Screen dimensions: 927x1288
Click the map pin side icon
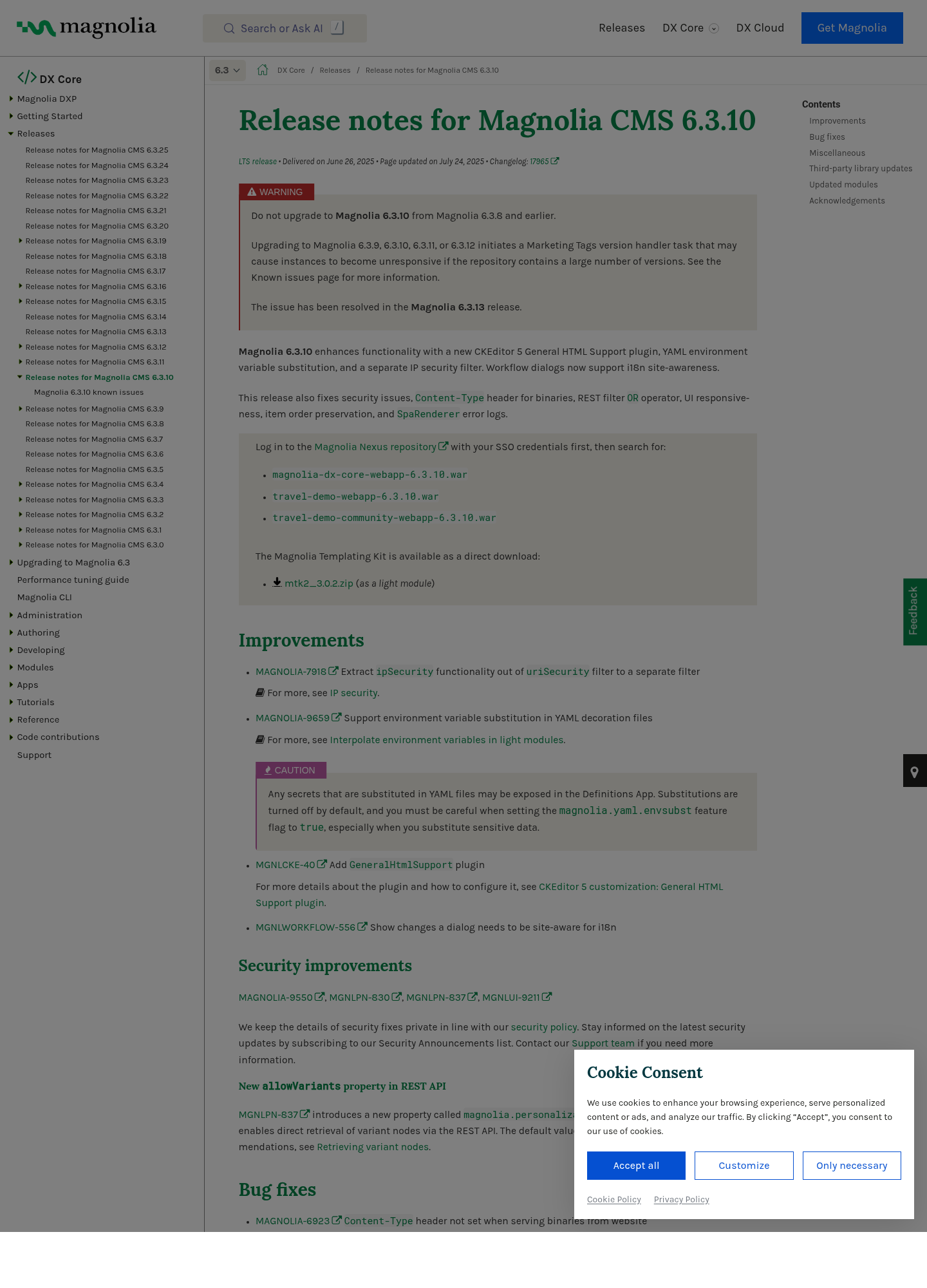point(914,771)
